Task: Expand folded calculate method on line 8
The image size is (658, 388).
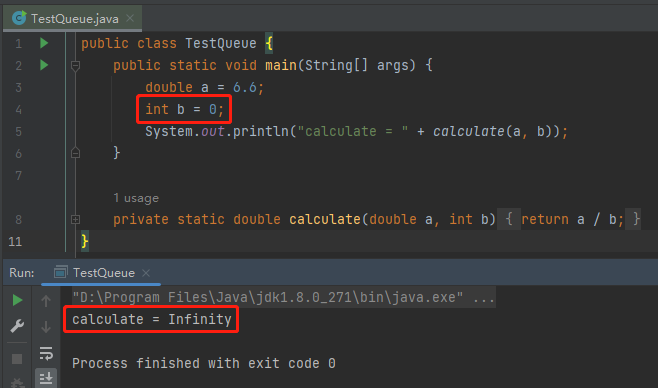Action: point(76,219)
